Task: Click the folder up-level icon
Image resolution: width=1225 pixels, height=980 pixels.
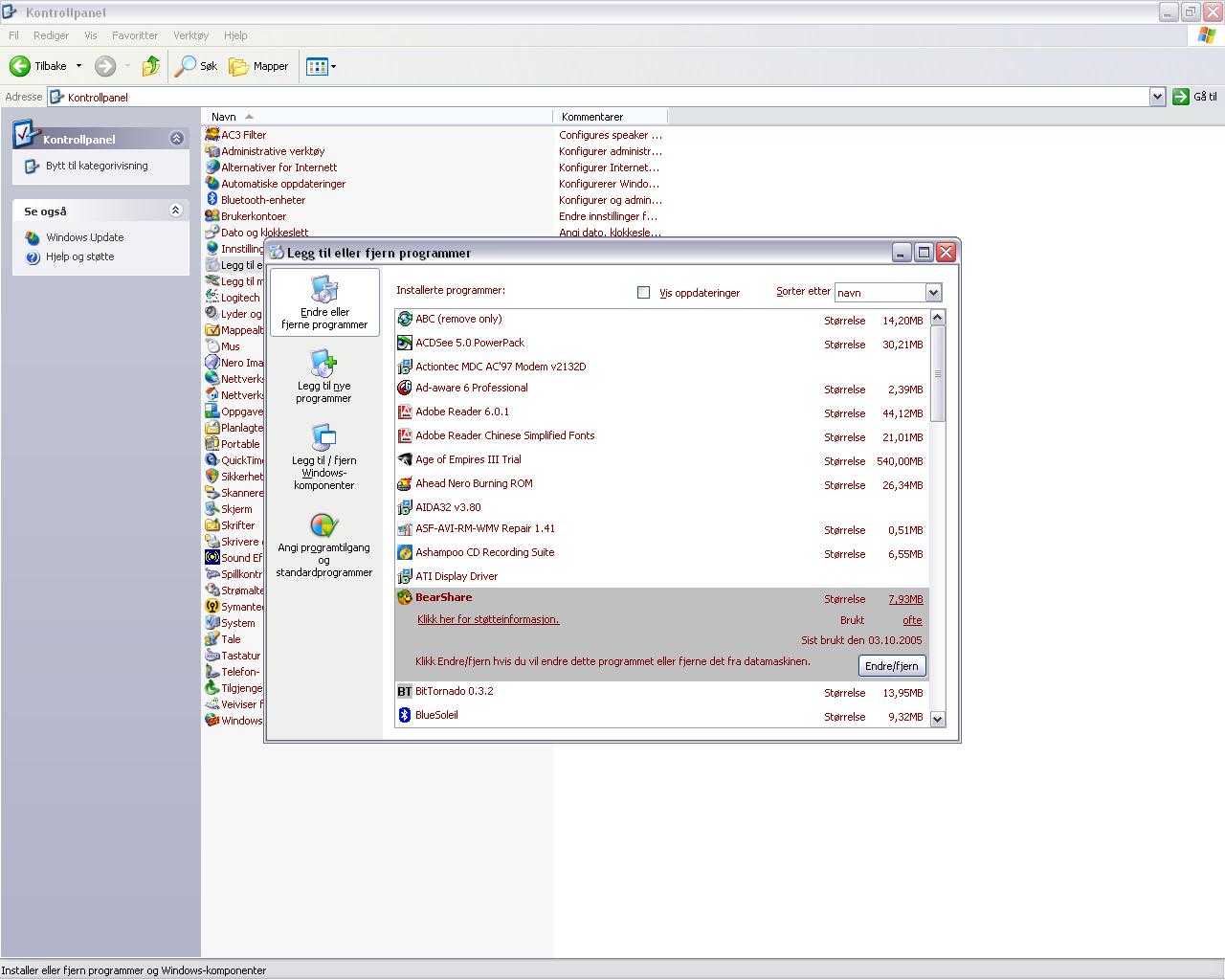Action: click(150, 66)
